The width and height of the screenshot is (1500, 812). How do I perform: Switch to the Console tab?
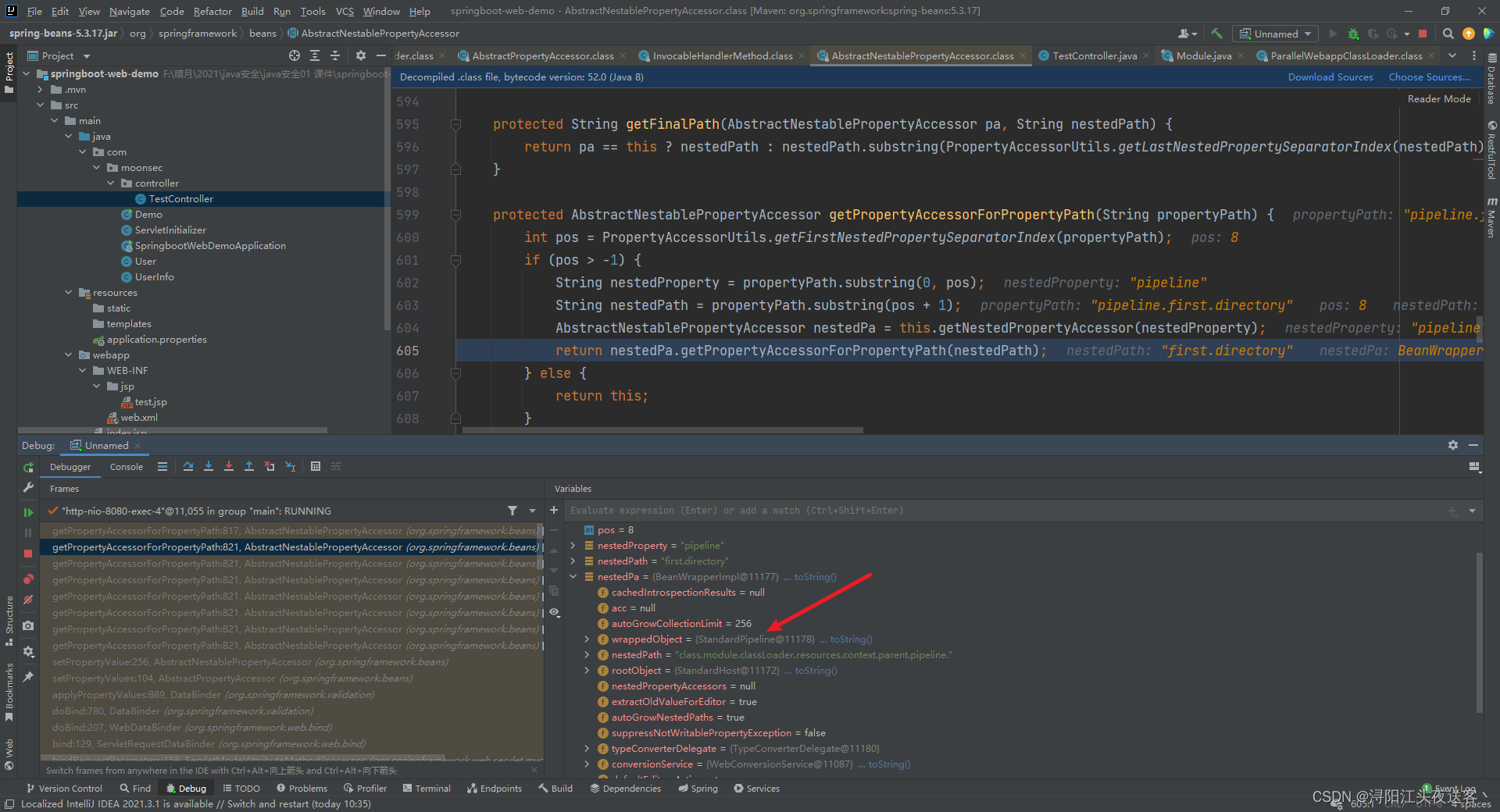pyautogui.click(x=126, y=467)
